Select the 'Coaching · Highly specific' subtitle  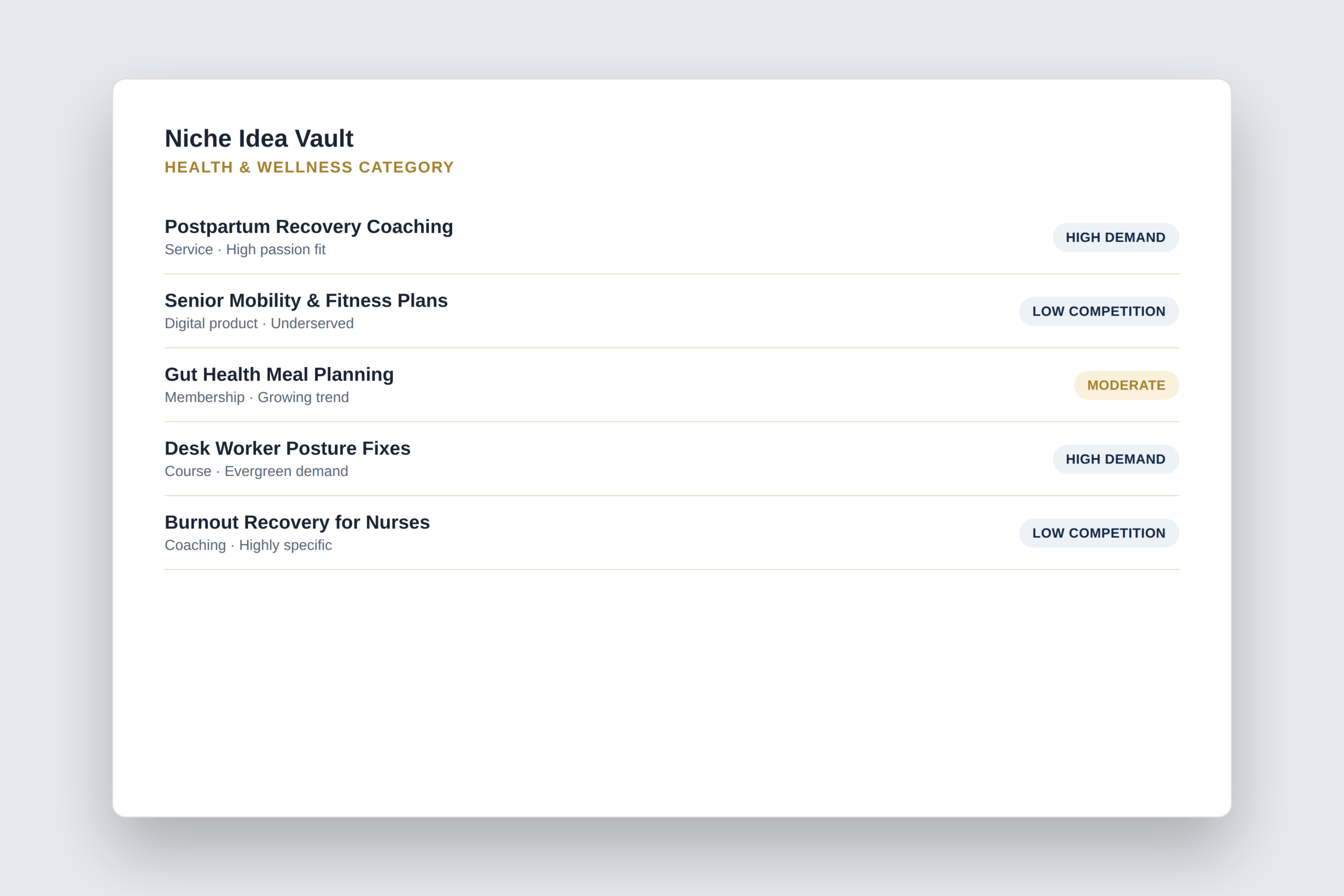tap(248, 545)
